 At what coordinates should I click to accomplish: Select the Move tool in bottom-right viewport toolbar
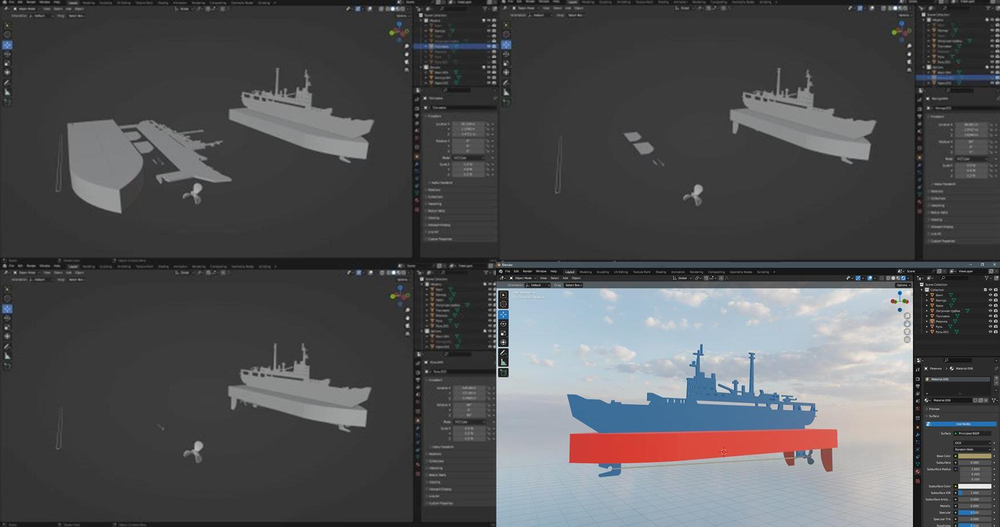[x=505, y=315]
